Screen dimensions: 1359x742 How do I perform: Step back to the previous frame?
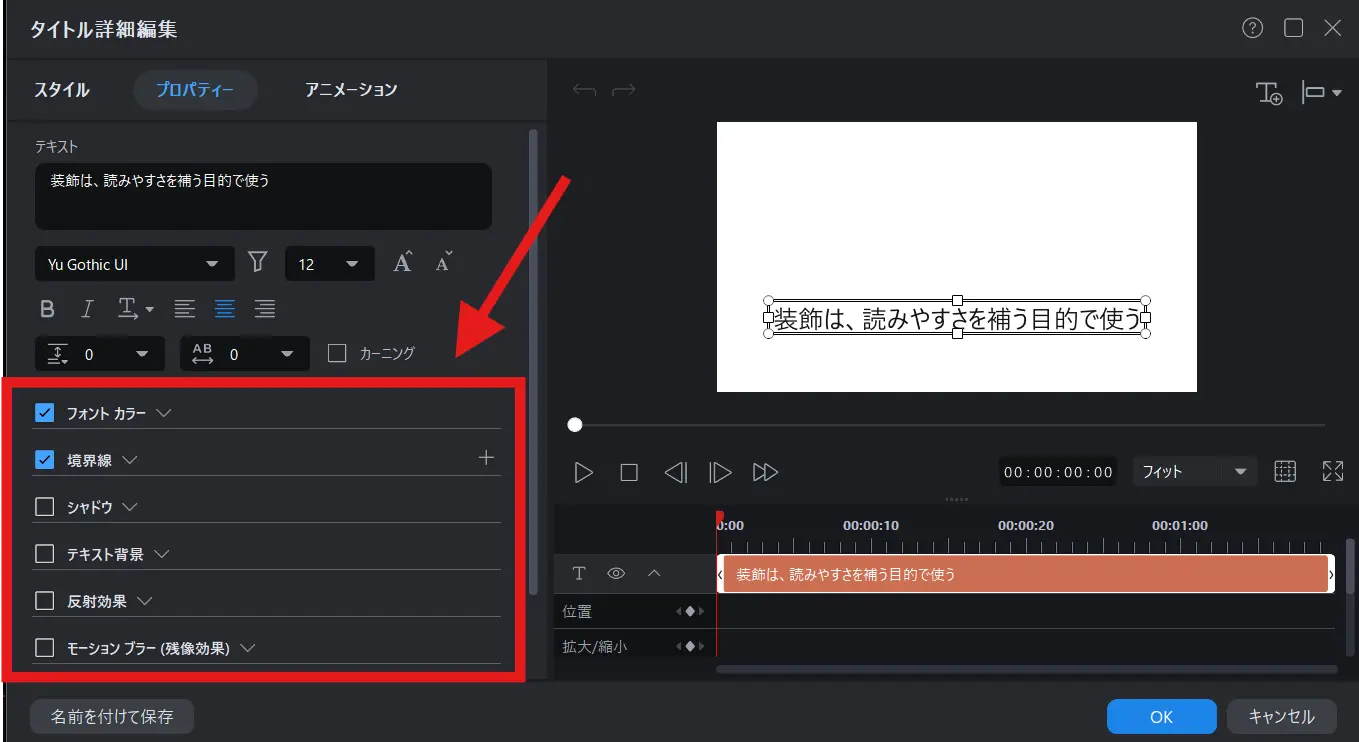tap(676, 472)
